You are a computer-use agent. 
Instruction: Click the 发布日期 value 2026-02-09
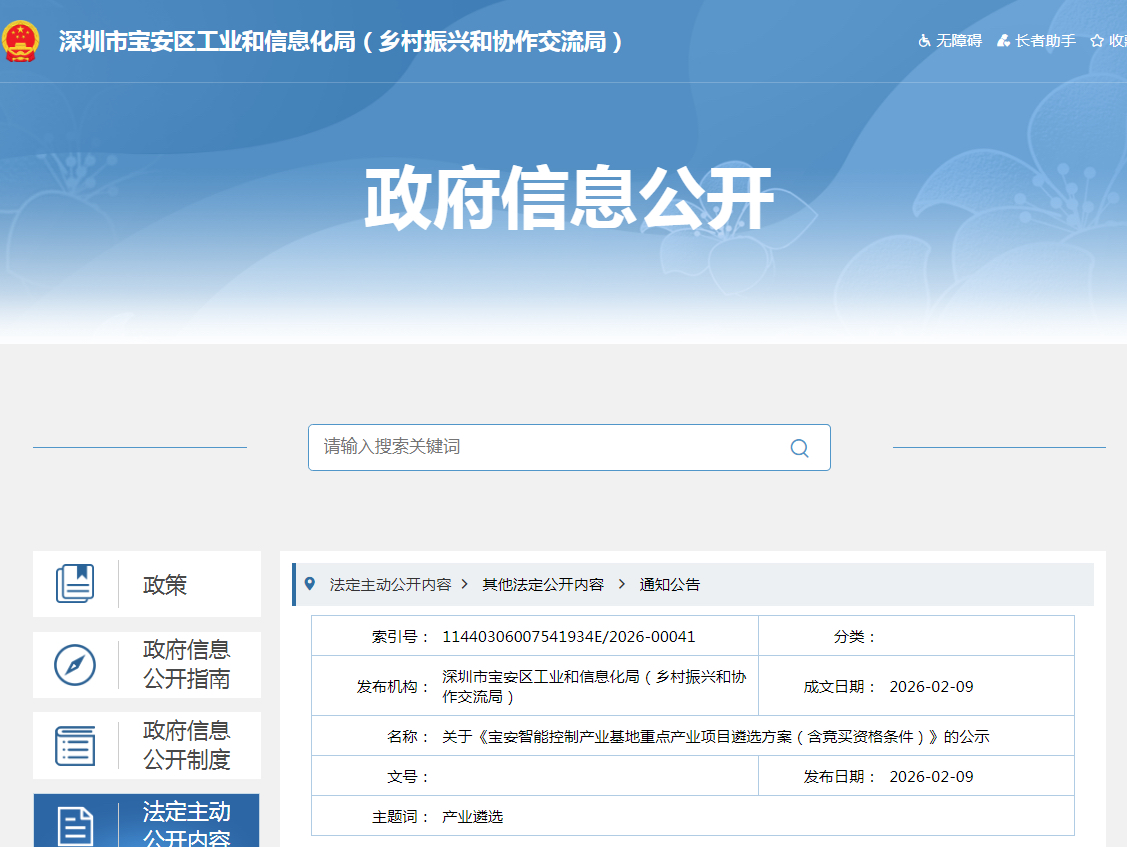pyautogui.click(x=932, y=777)
